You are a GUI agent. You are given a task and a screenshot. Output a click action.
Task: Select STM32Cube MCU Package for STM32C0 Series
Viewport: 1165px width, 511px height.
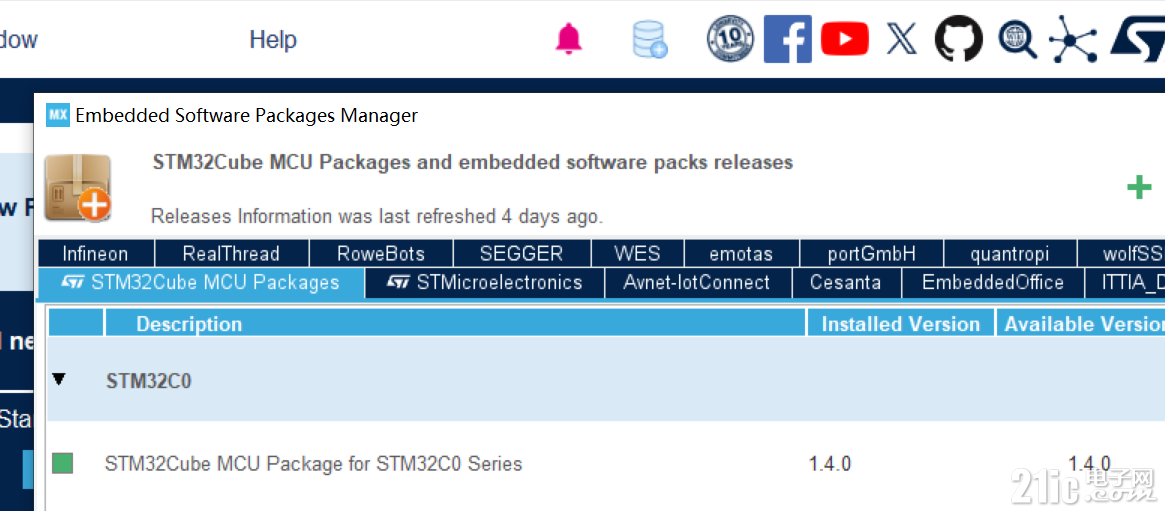[314, 464]
